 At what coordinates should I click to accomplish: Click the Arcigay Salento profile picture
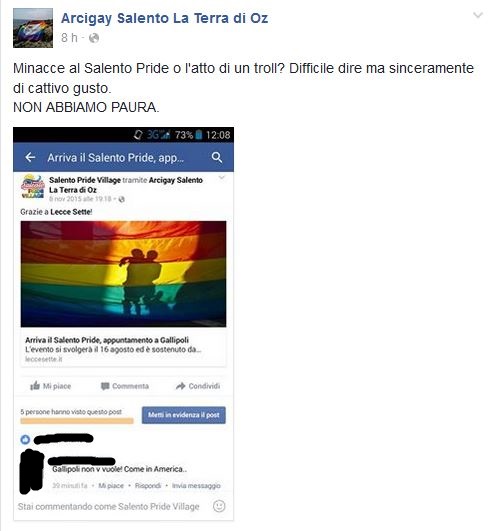33,28
